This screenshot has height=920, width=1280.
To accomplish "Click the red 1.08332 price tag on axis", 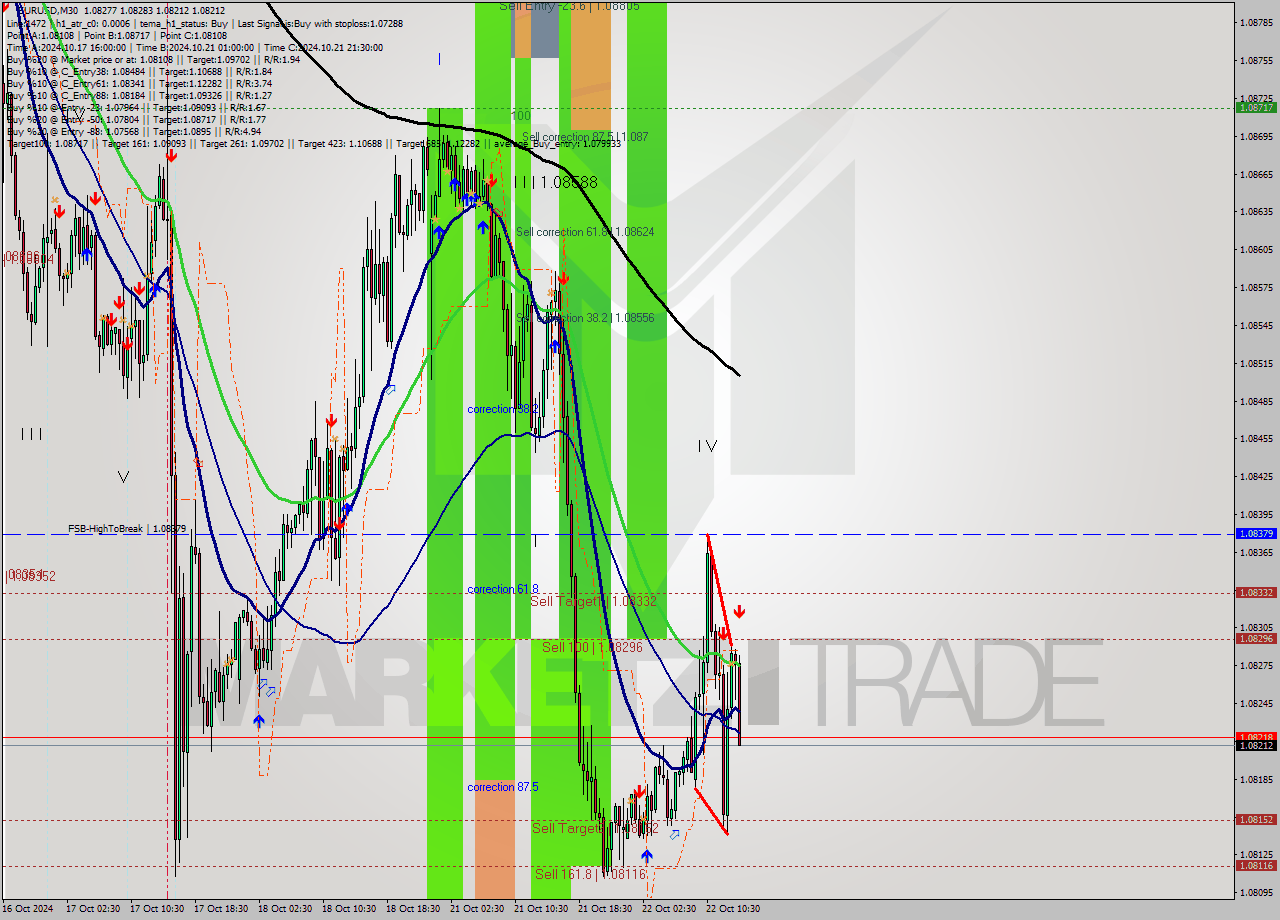I will pos(1256,592).
